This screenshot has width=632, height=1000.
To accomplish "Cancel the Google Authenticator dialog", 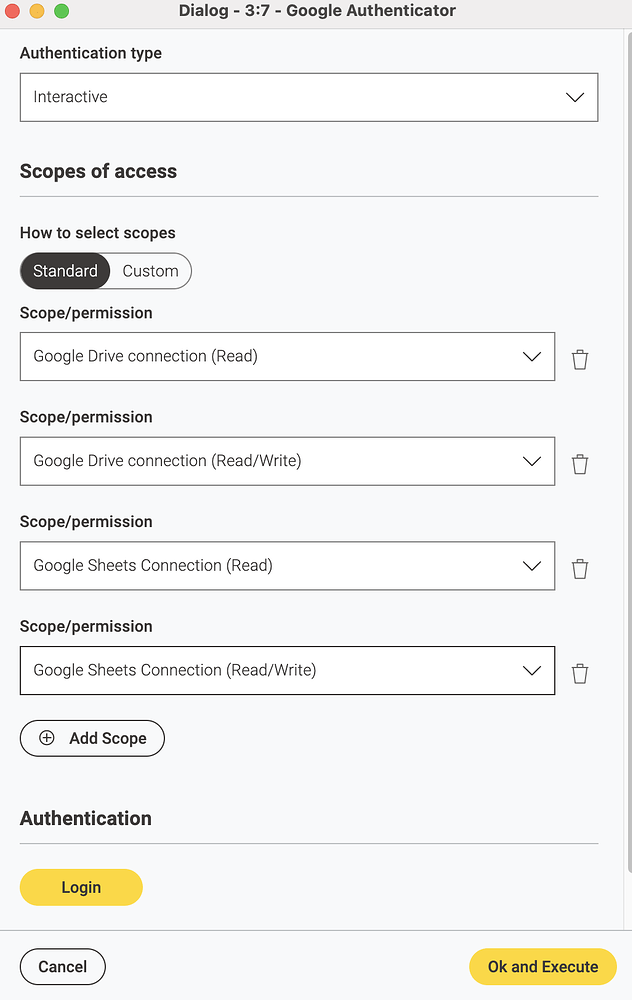I will click(62, 966).
